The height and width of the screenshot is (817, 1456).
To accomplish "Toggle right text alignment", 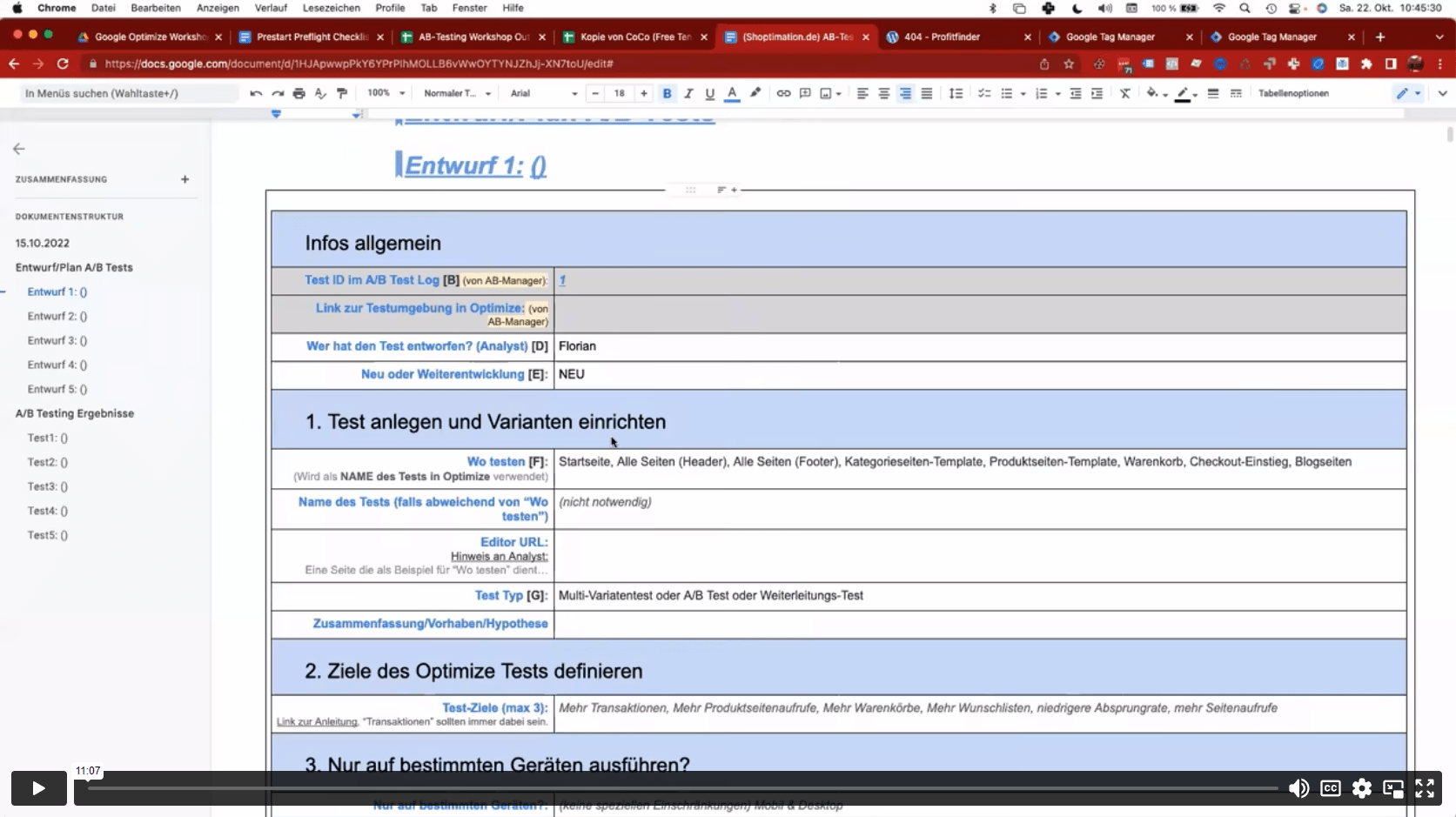I will (905, 93).
